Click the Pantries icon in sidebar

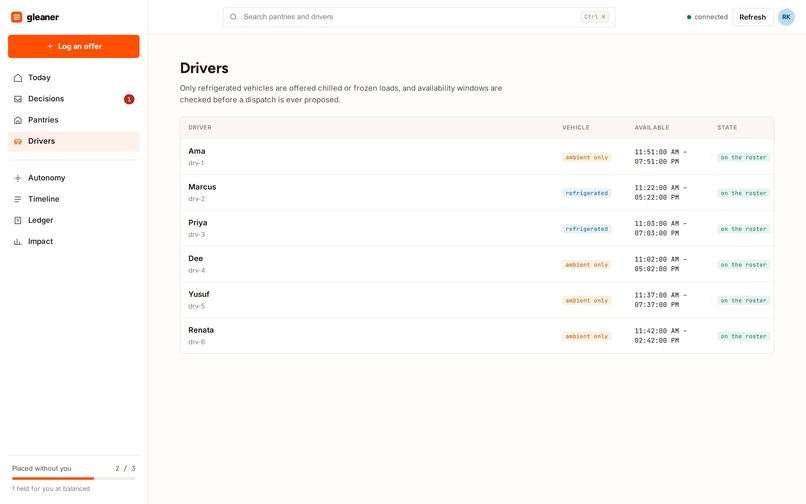click(18, 120)
